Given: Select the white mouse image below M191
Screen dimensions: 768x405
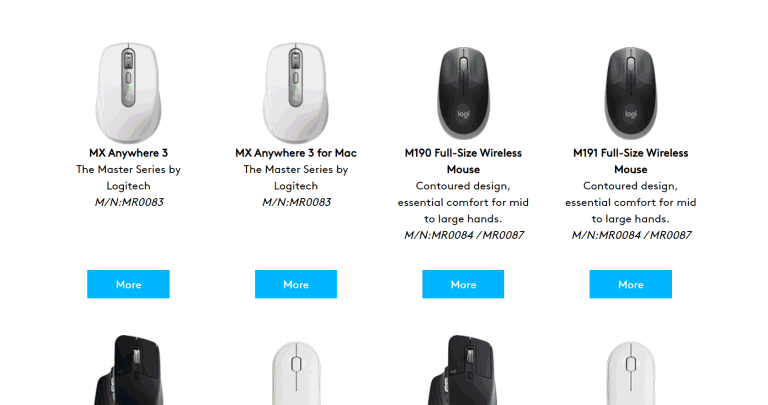Looking at the screenshot, I should (630, 373).
